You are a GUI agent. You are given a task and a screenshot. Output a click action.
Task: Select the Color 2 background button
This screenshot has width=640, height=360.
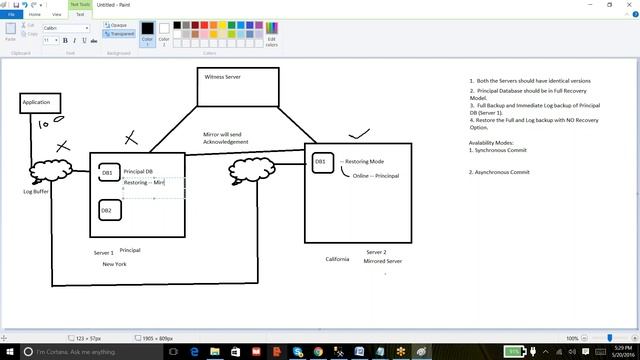(x=164, y=34)
